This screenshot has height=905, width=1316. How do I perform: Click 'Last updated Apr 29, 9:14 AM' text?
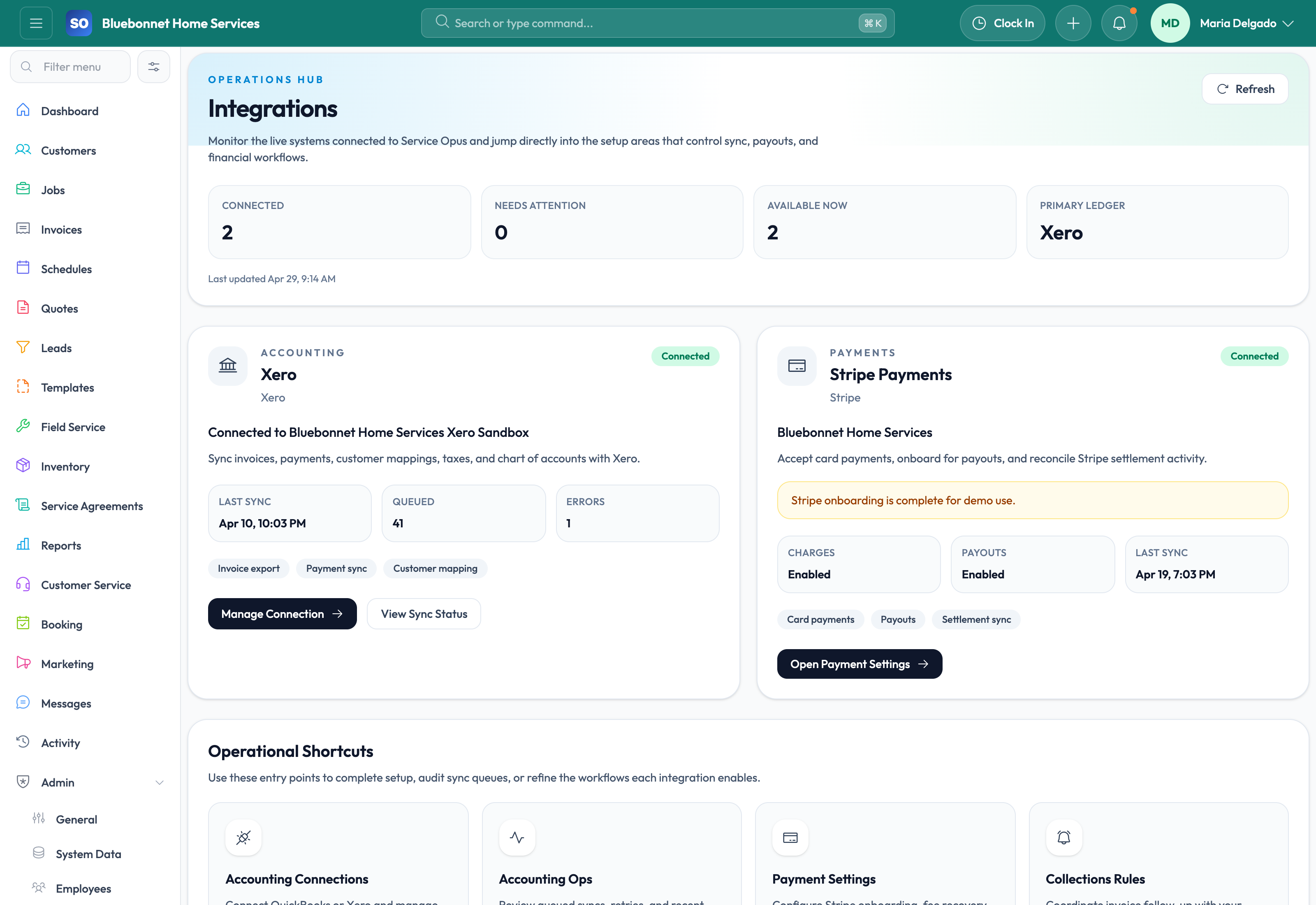(x=271, y=279)
